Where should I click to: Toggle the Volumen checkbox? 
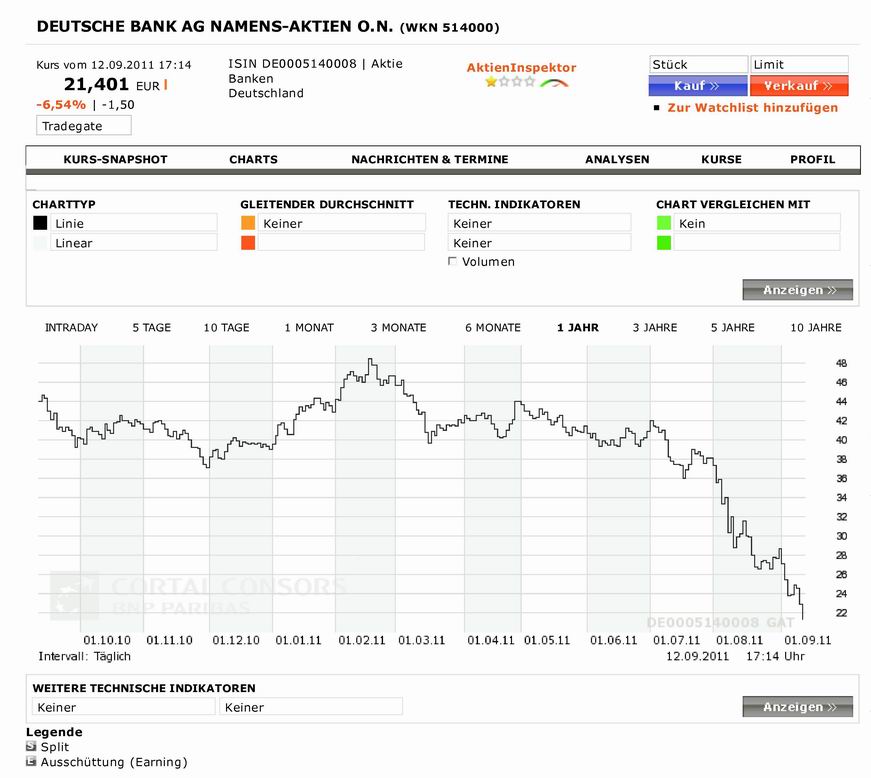[452, 261]
